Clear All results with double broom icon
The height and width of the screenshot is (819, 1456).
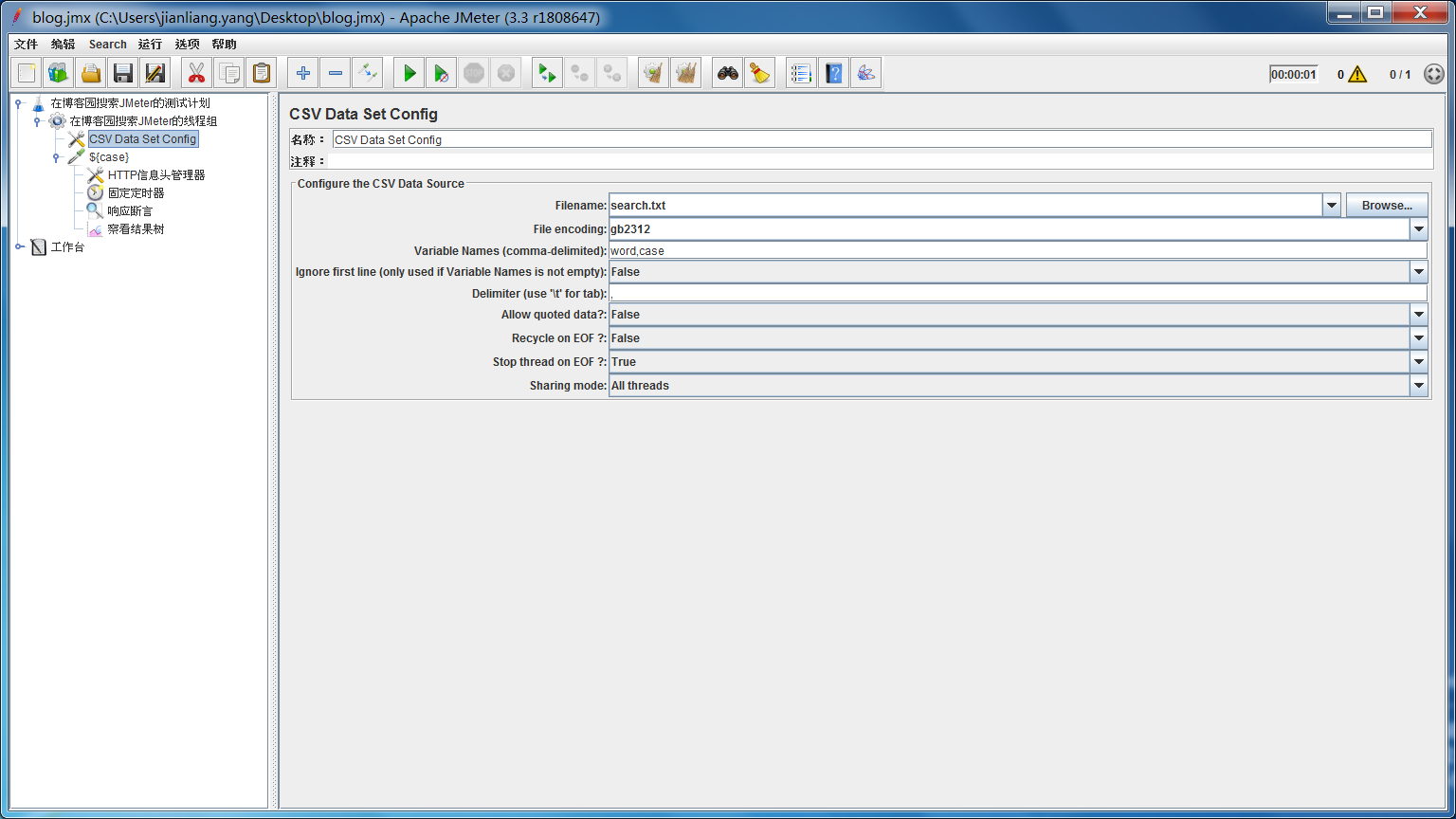685,73
